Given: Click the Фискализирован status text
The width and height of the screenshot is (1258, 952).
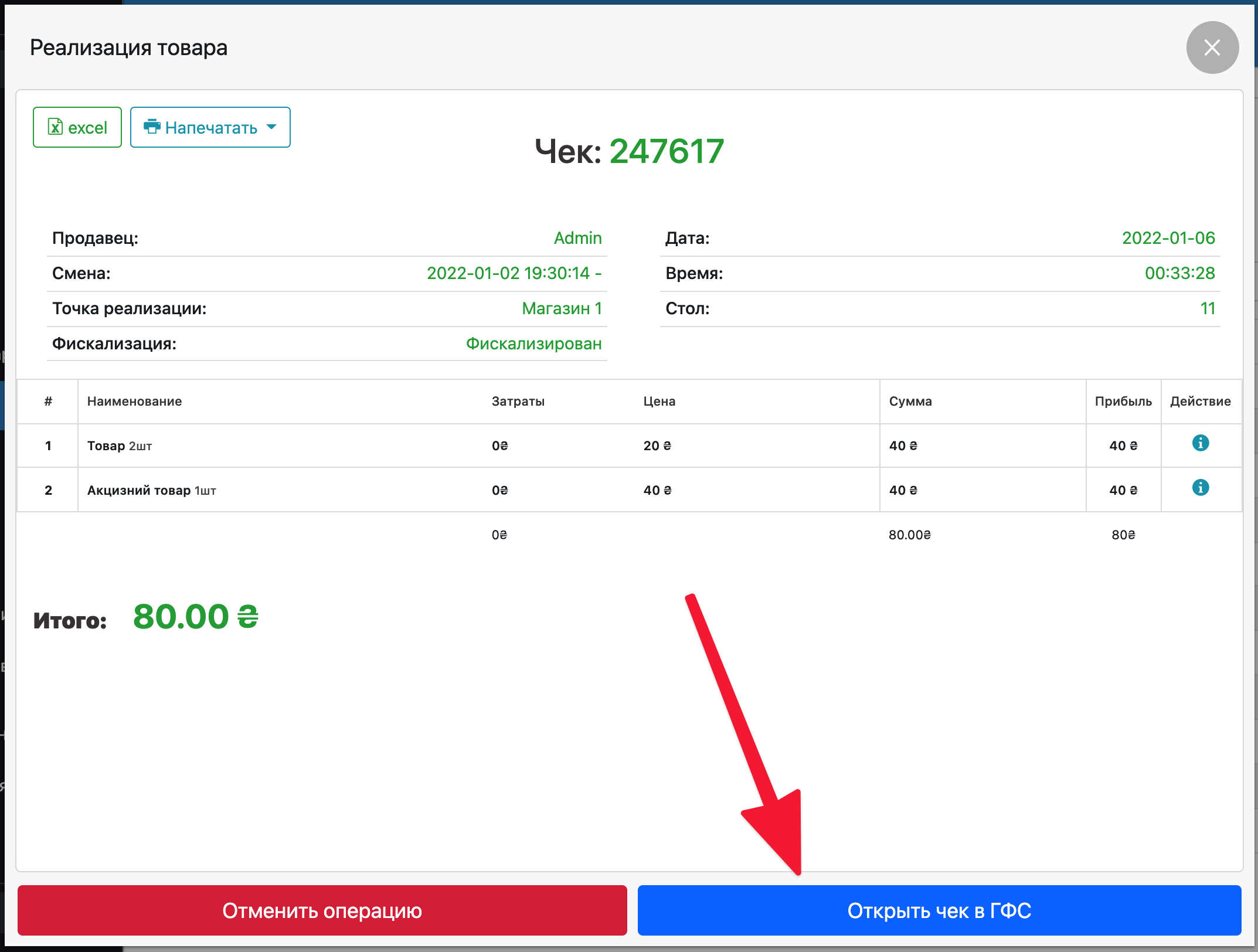Looking at the screenshot, I should point(533,344).
